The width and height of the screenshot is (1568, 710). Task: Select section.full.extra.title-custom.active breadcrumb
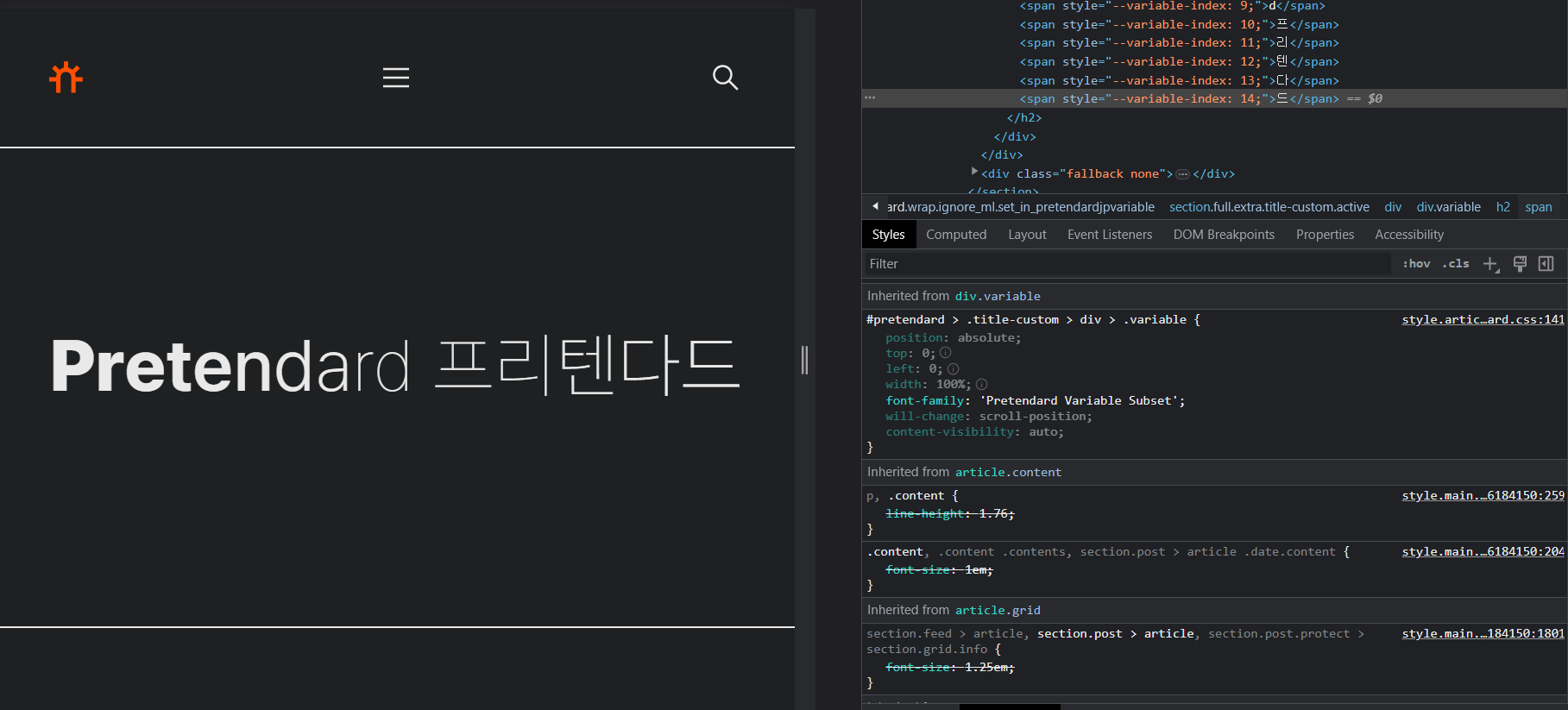pyautogui.click(x=1269, y=207)
